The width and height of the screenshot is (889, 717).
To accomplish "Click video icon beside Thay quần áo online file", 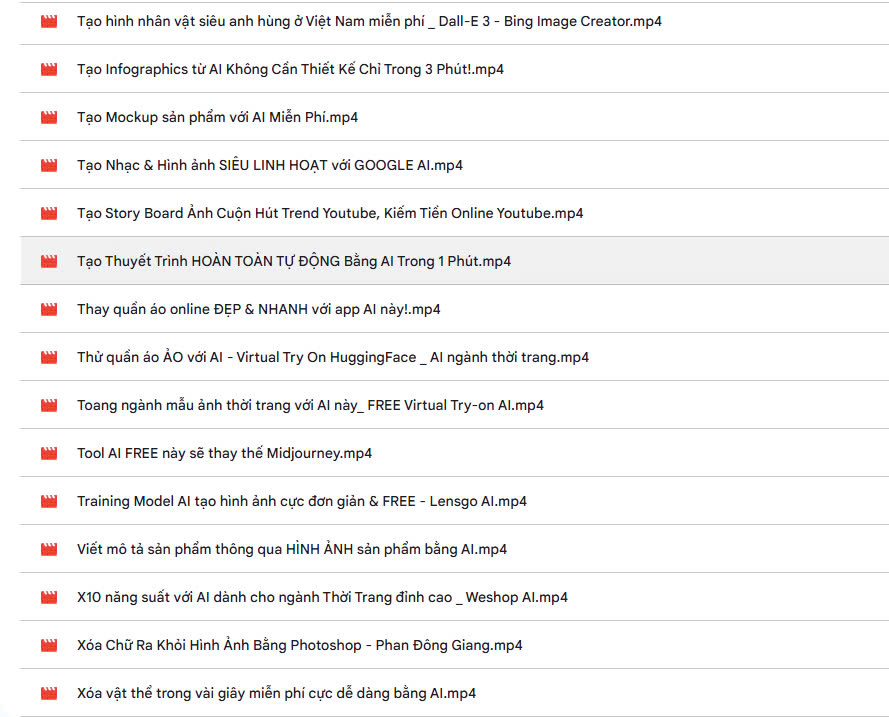I will [x=49, y=309].
